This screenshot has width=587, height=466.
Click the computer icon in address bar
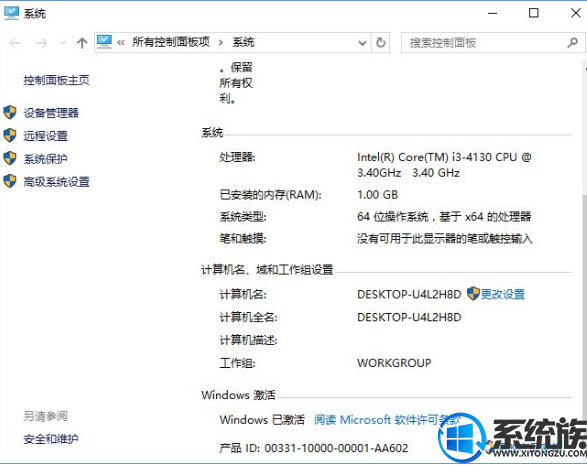tap(104, 42)
